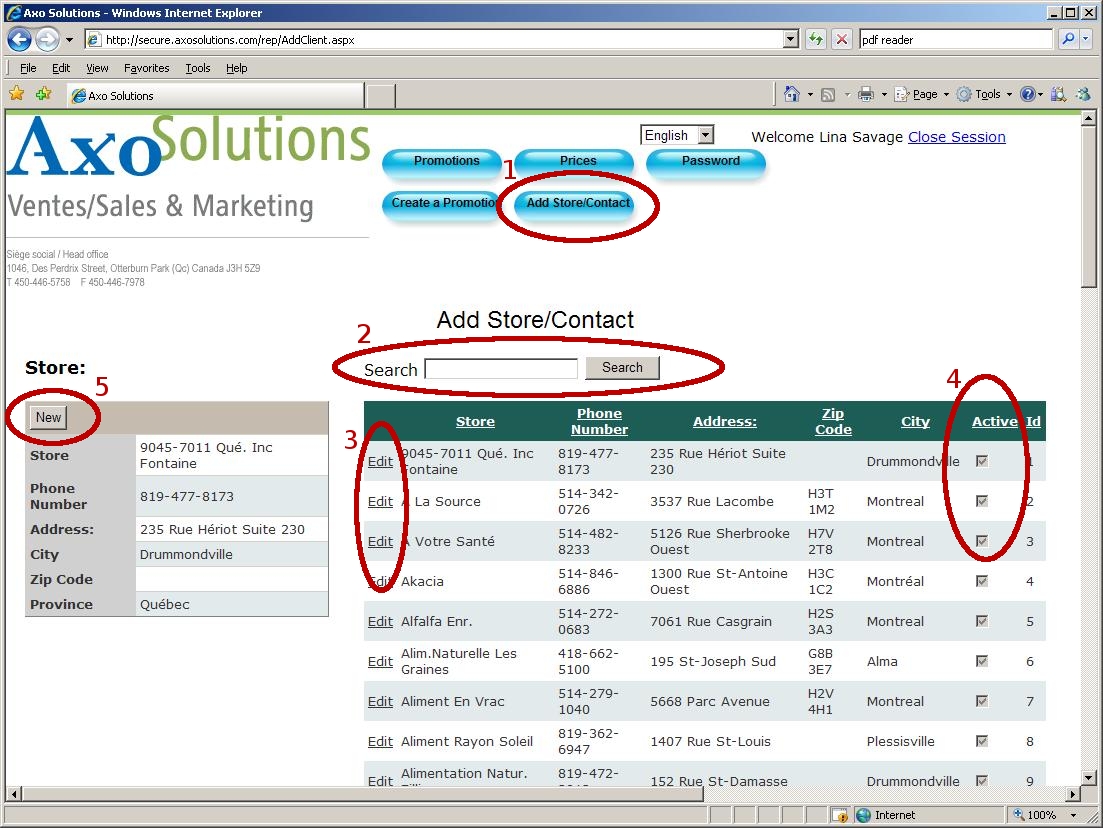The height and width of the screenshot is (828, 1103).
Task: Open the Favorites Center star icon
Action: [17, 94]
